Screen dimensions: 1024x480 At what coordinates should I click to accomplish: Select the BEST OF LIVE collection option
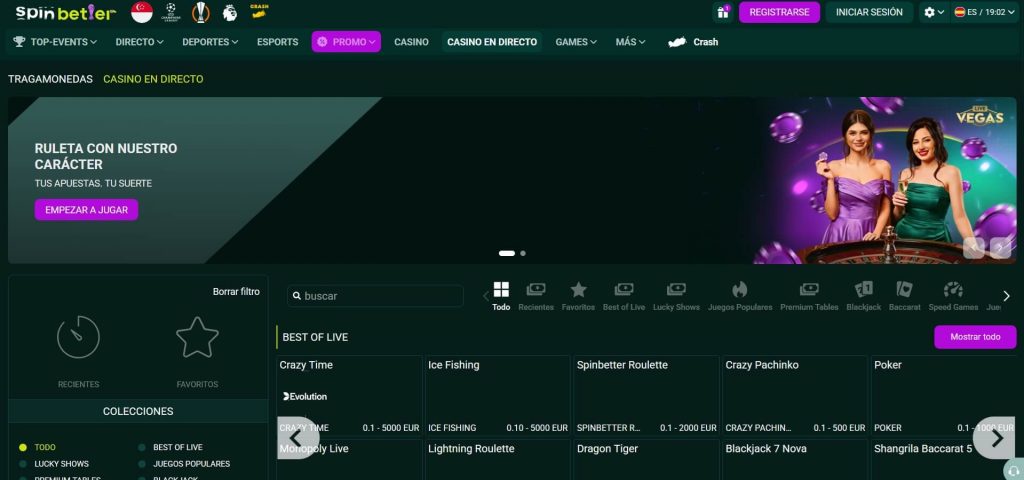click(x=170, y=447)
